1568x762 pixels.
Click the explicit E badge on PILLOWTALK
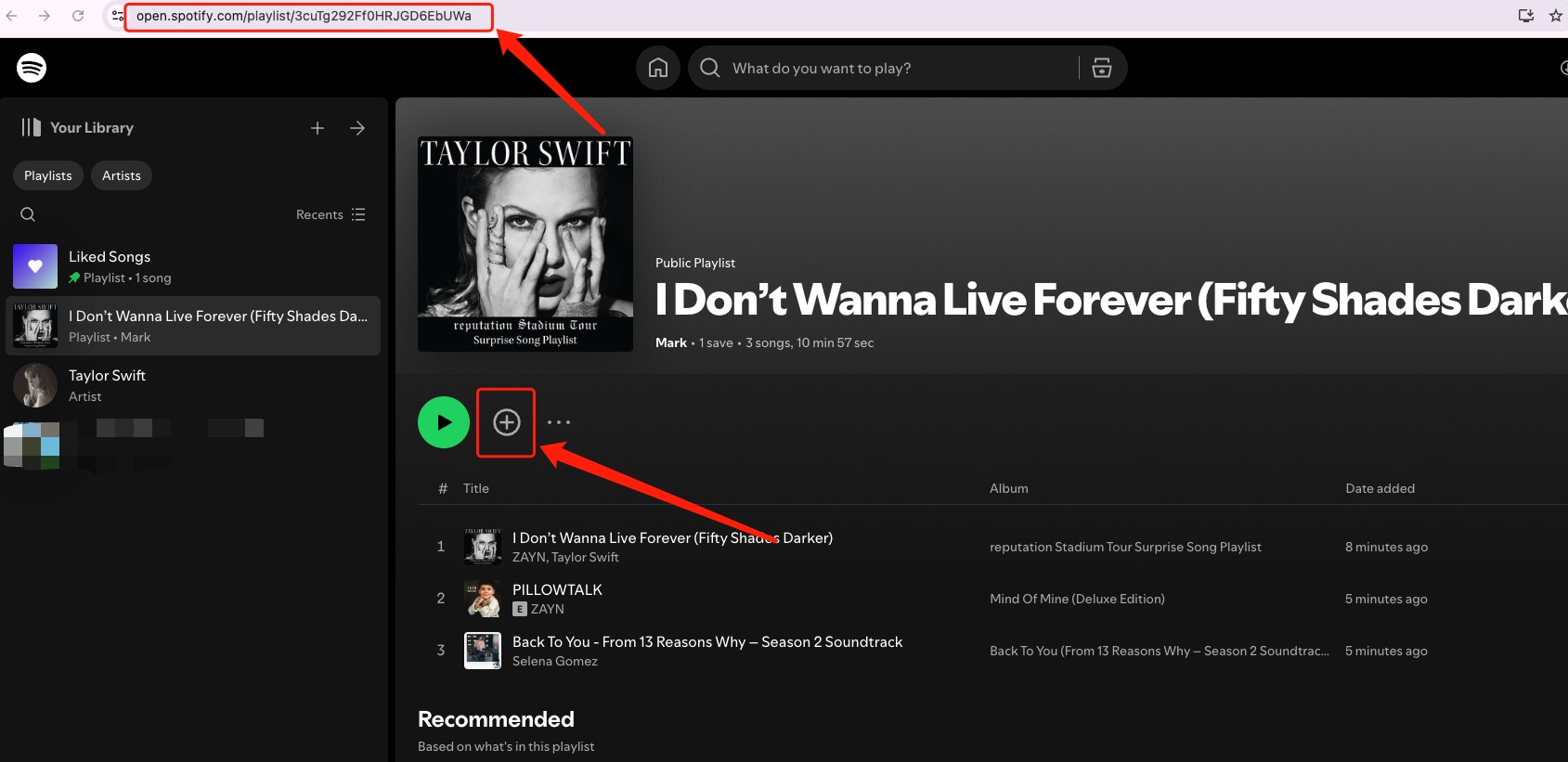[x=520, y=609]
